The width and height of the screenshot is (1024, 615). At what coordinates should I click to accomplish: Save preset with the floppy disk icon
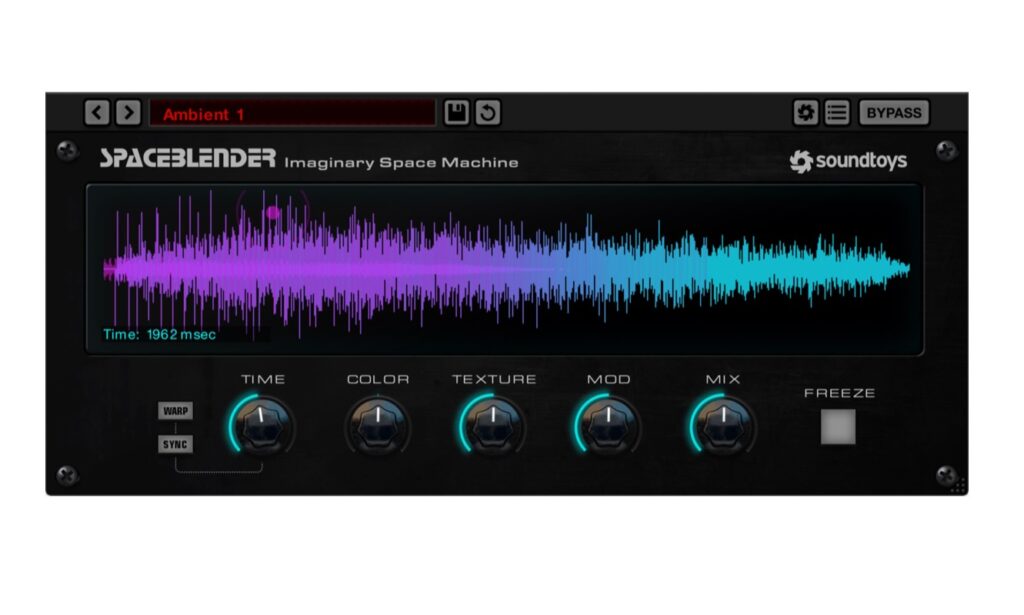point(456,112)
